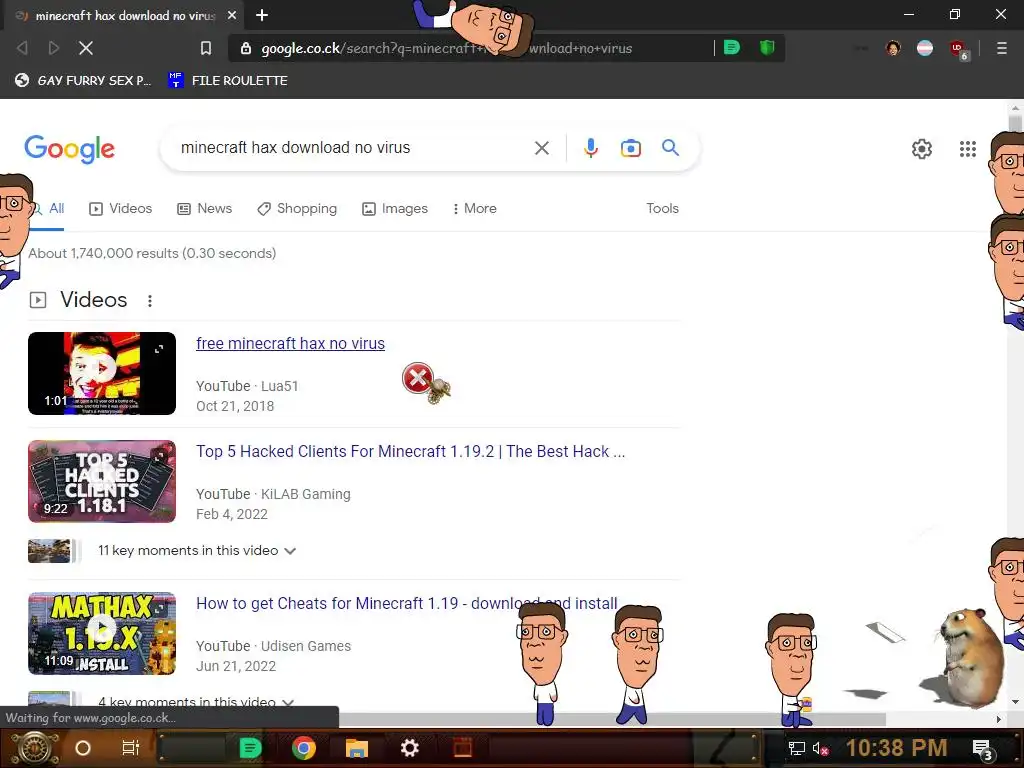Open the Google apps grid
Image resolution: width=1024 pixels, height=768 pixels.
[967, 149]
